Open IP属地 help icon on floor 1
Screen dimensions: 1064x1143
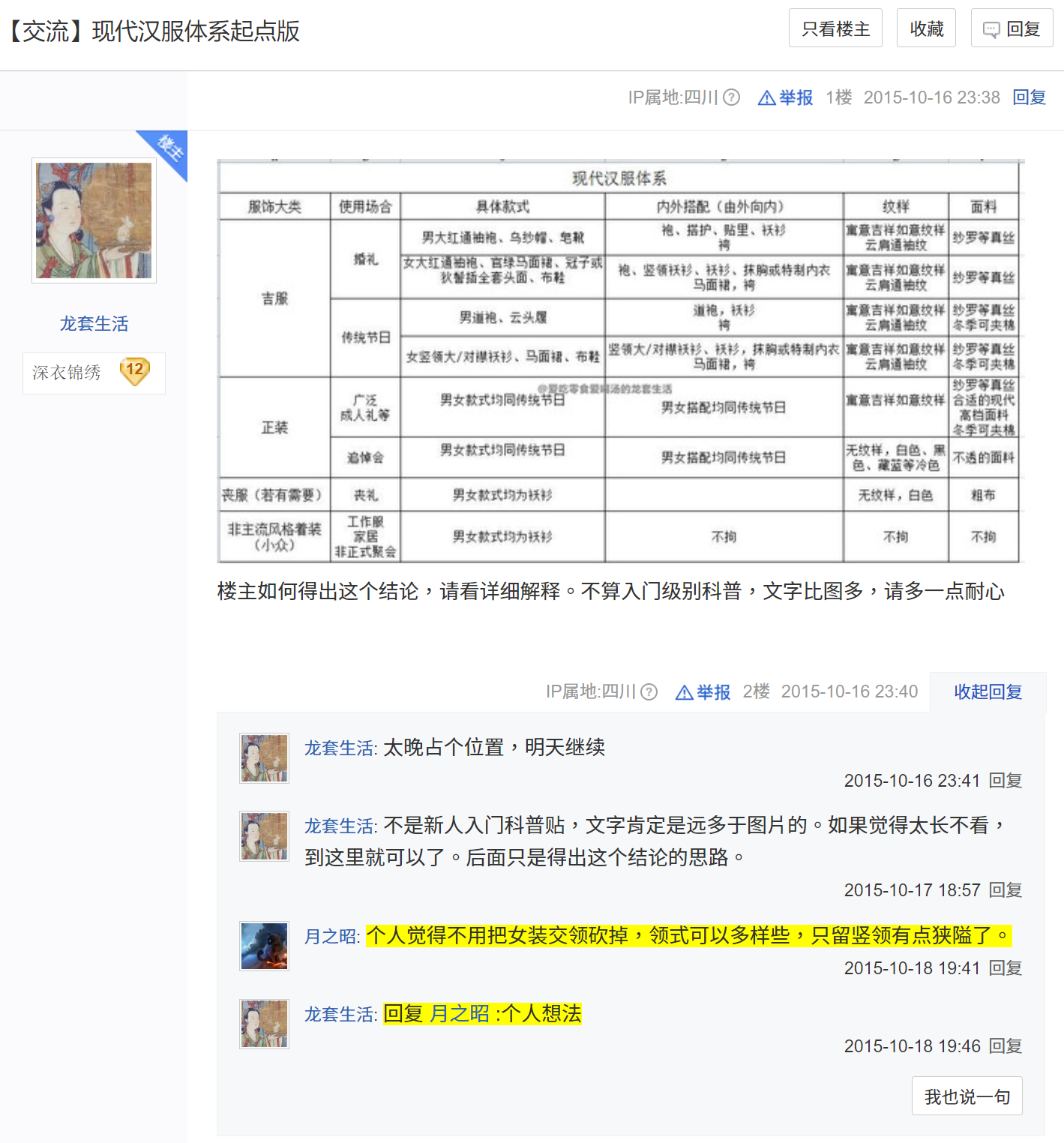pos(732,97)
